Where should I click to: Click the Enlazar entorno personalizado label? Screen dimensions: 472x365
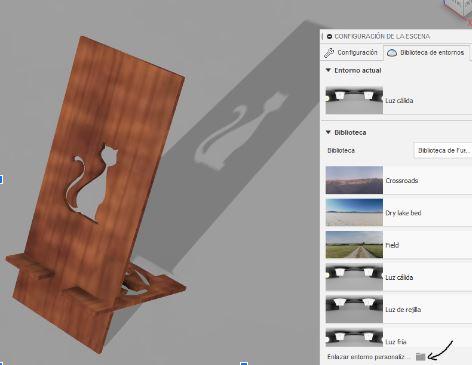pos(368,357)
